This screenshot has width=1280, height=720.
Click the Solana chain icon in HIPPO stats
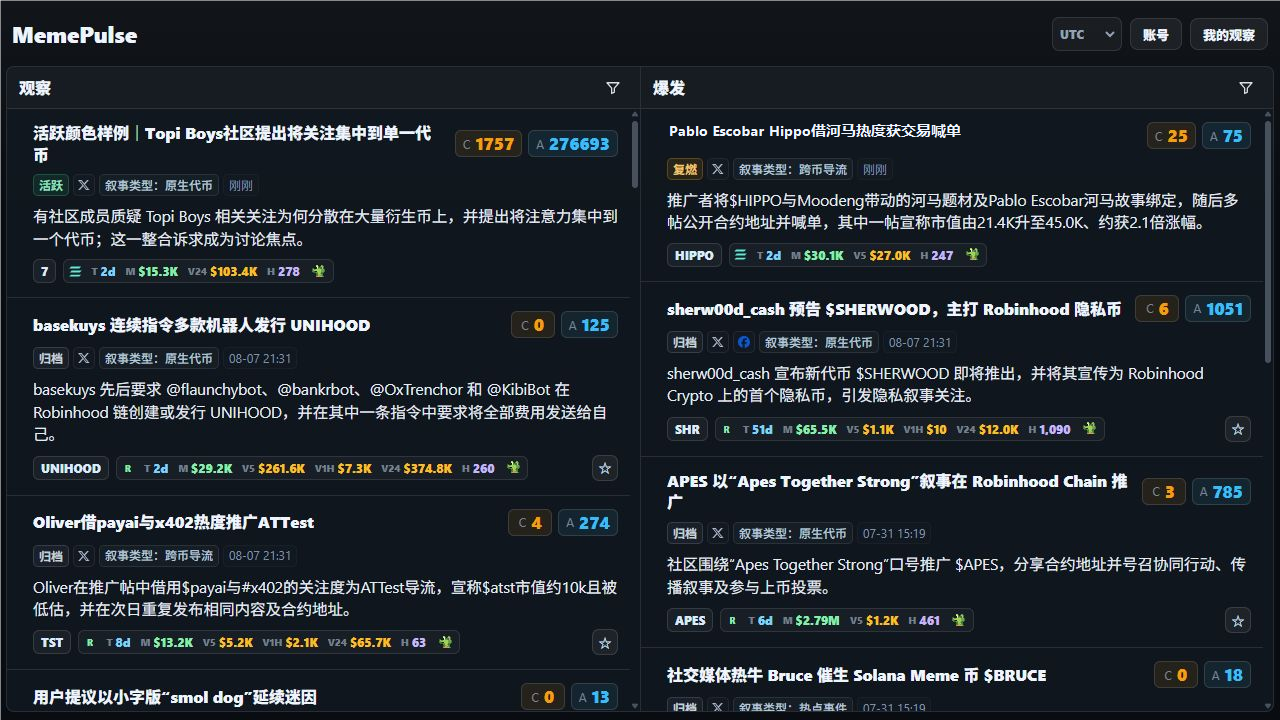pos(741,255)
